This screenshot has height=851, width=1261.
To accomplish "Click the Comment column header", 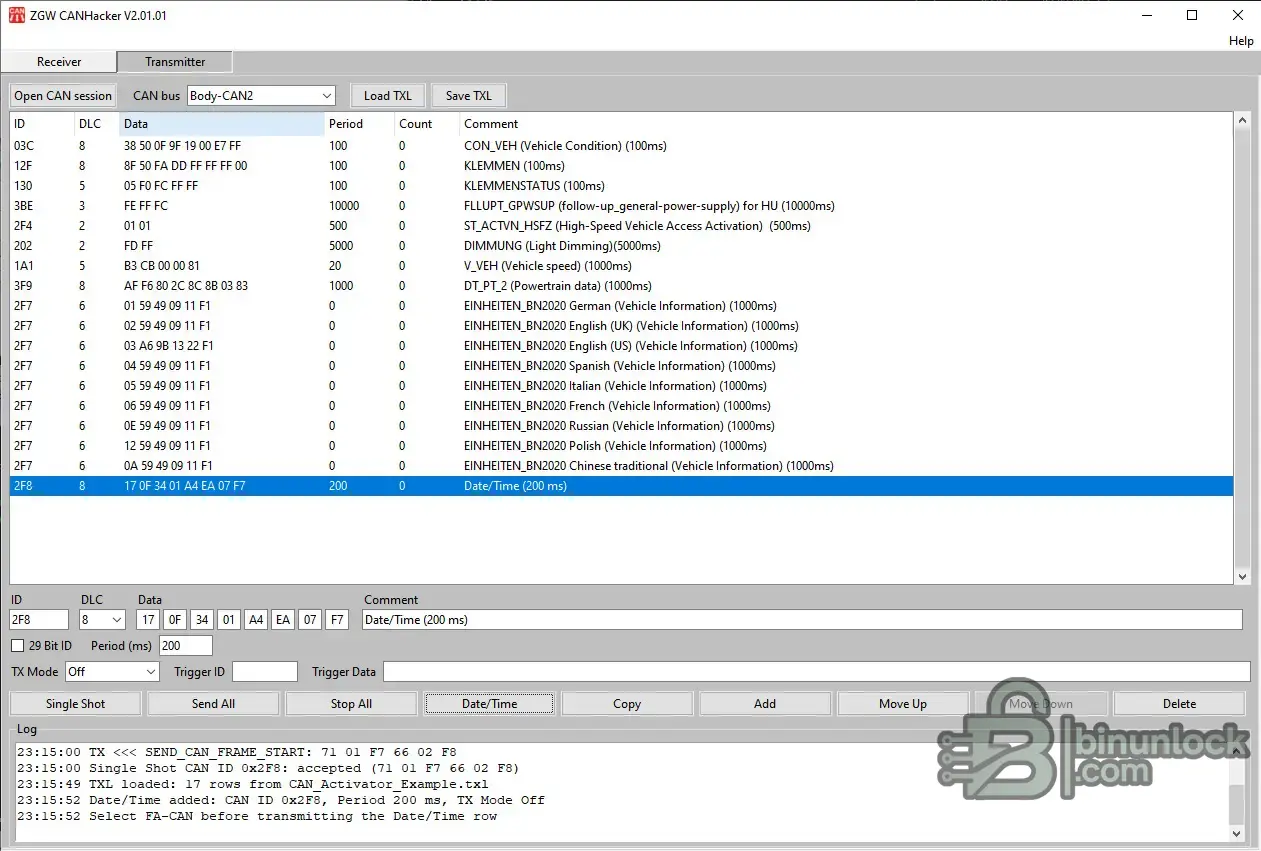I will pyautogui.click(x=846, y=124).
